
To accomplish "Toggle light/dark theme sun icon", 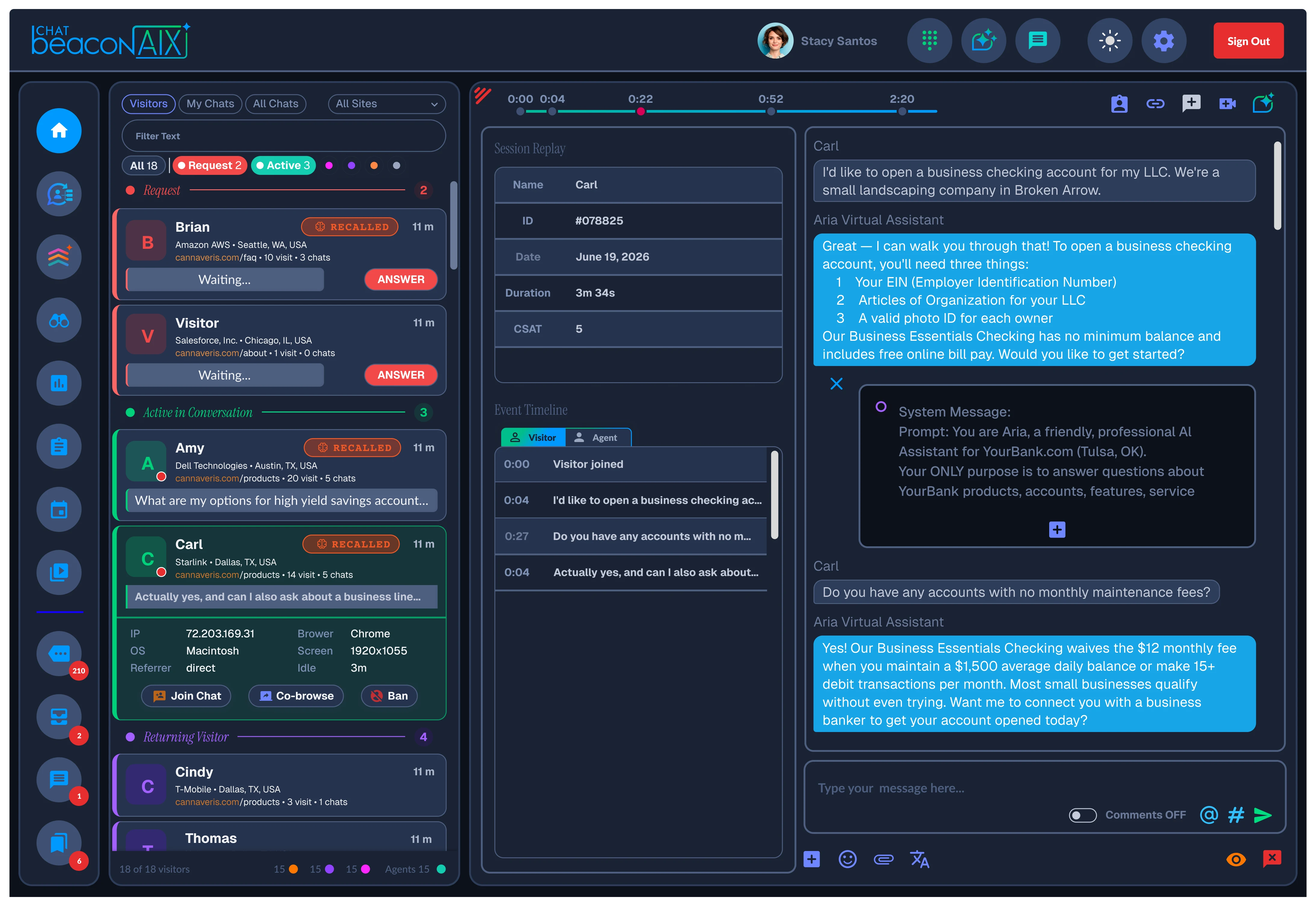I will [x=1109, y=41].
